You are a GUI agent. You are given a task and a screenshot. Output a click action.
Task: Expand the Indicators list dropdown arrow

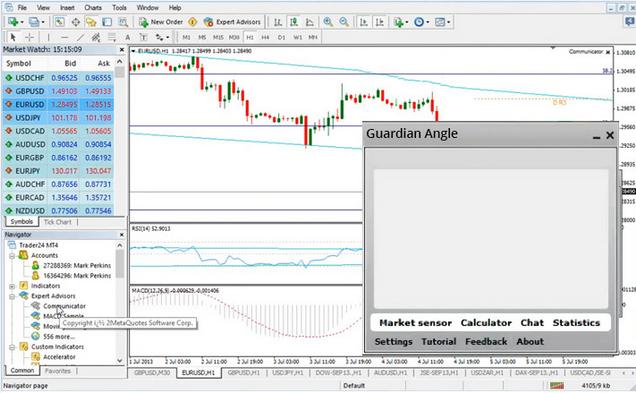[406, 22]
